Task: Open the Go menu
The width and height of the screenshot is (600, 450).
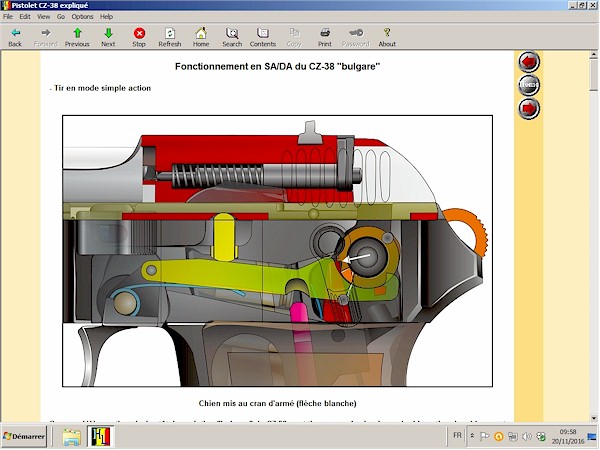Action: click(x=61, y=16)
